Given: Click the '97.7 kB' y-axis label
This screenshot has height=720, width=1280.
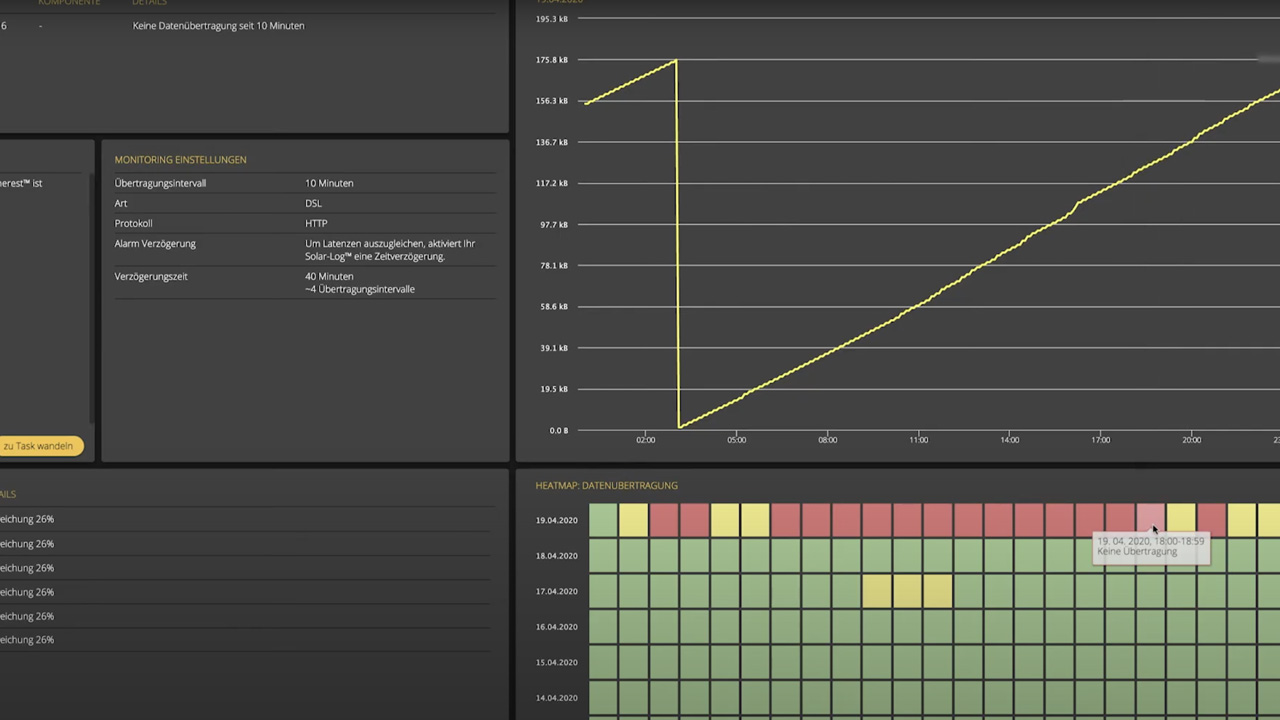Looking at the screenshot, I should (x=554, y=225).
